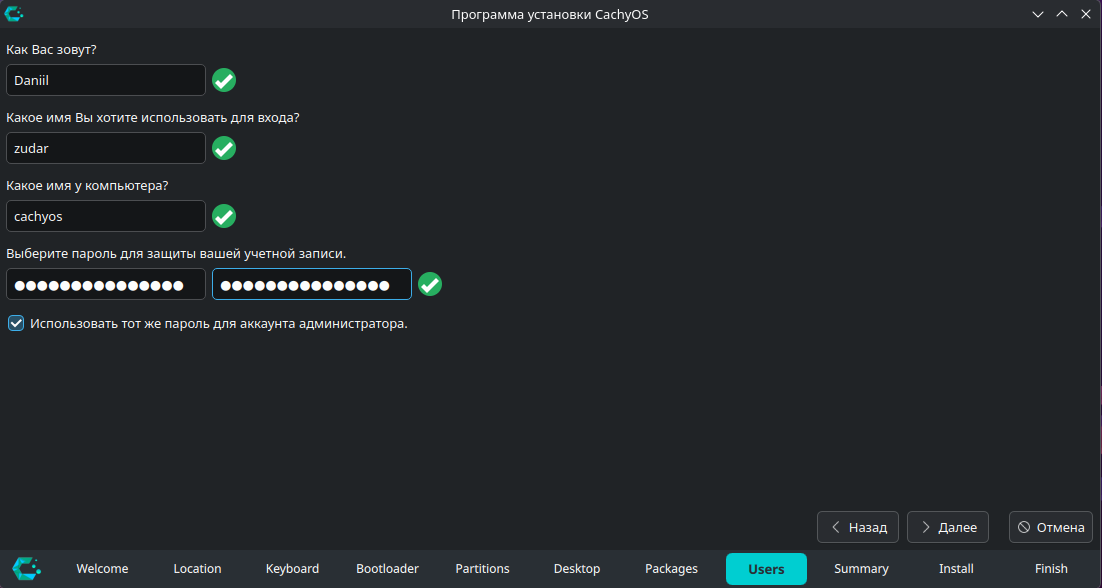The height and width of the screenshot is (588, 1102).
Task: Click the Назад back button
Action: 857,527
